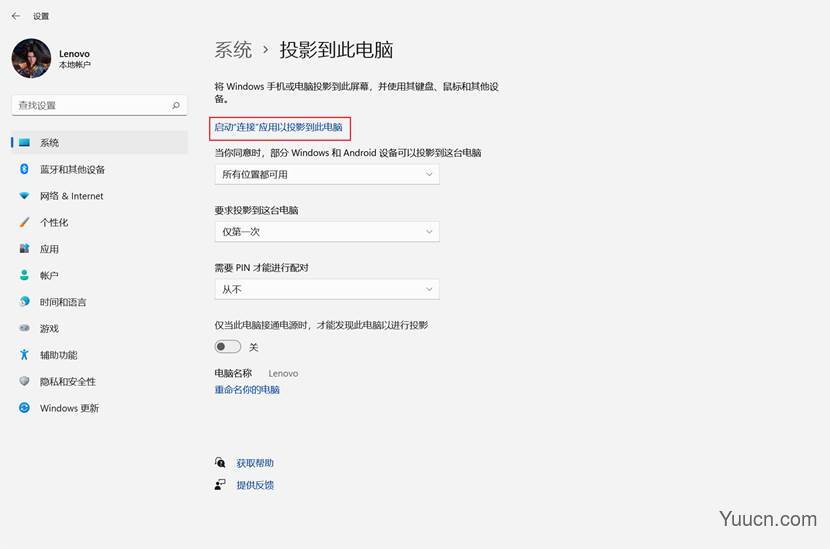830x549 pixels.
Task: Open 蓝牙和其他设备 Bluetooth icon
Action: [x=24, y=169]
